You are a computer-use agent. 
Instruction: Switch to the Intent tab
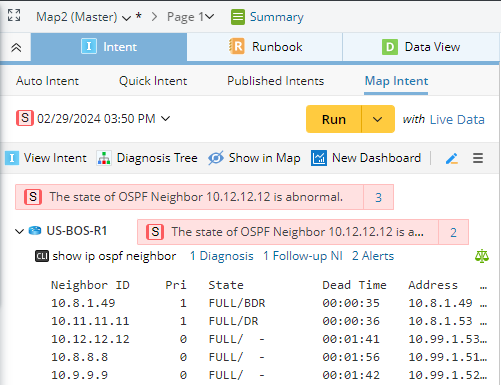pos(109,47)
